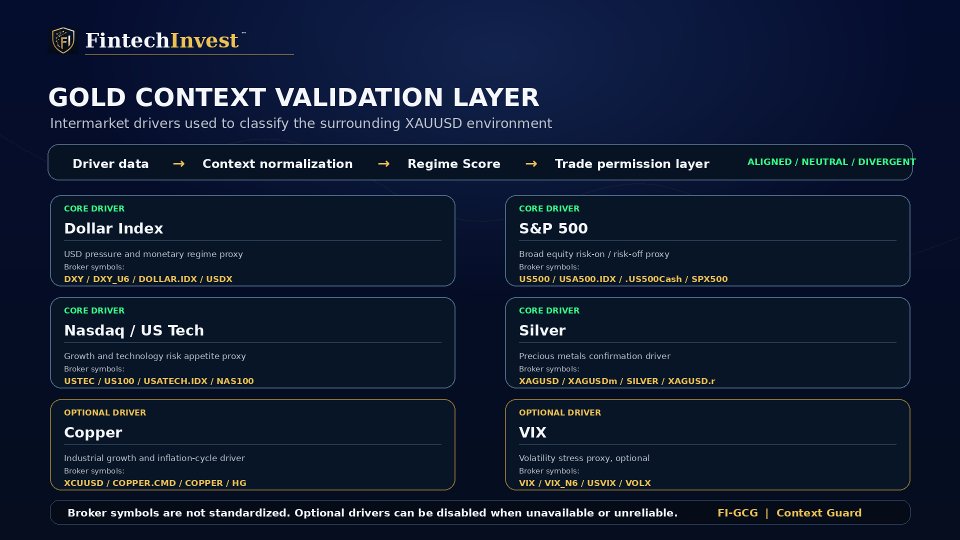Click Growth and technology risk appetite description
Viewport: 960px width, 540px height.
155,356
